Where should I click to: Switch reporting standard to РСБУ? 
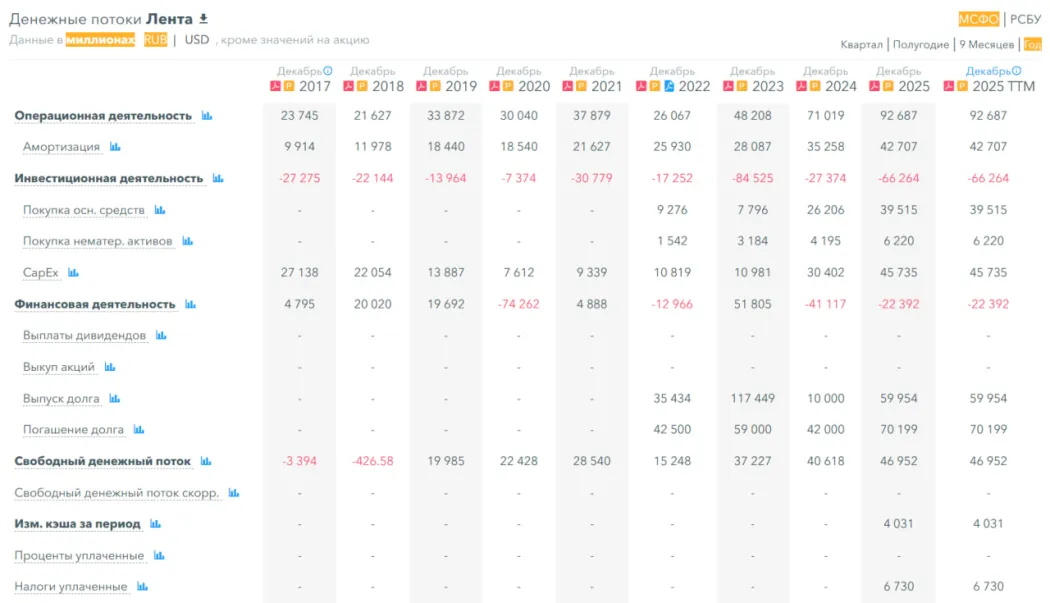1026,19
